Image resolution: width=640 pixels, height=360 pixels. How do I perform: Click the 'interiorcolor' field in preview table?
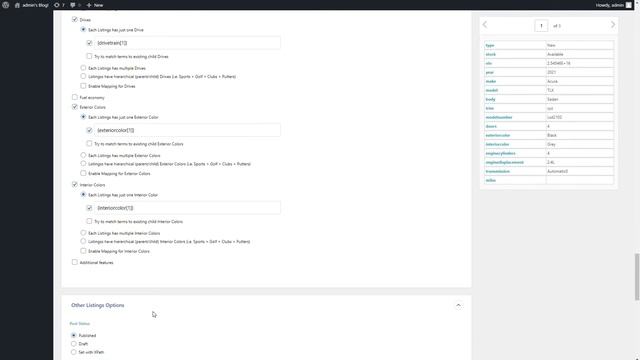click(x=497, y=144)
